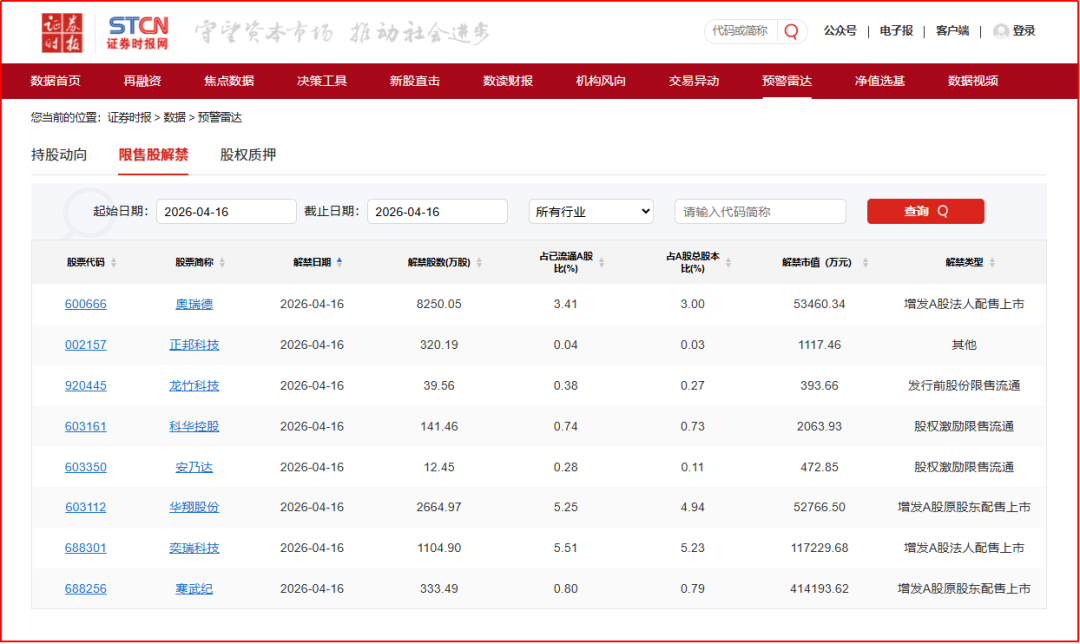Open stock code 688256 link
The image size is (1080, 644).
[x=85, y=589]
